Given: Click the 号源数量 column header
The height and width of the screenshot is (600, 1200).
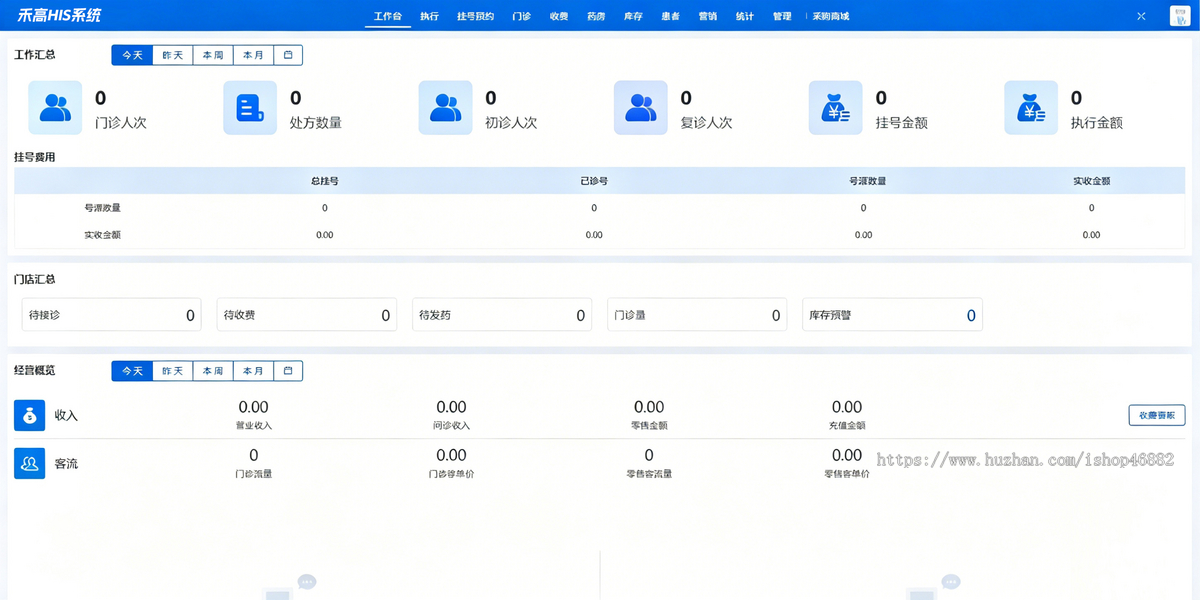Looking at the screenshot, I should (867, 181).
